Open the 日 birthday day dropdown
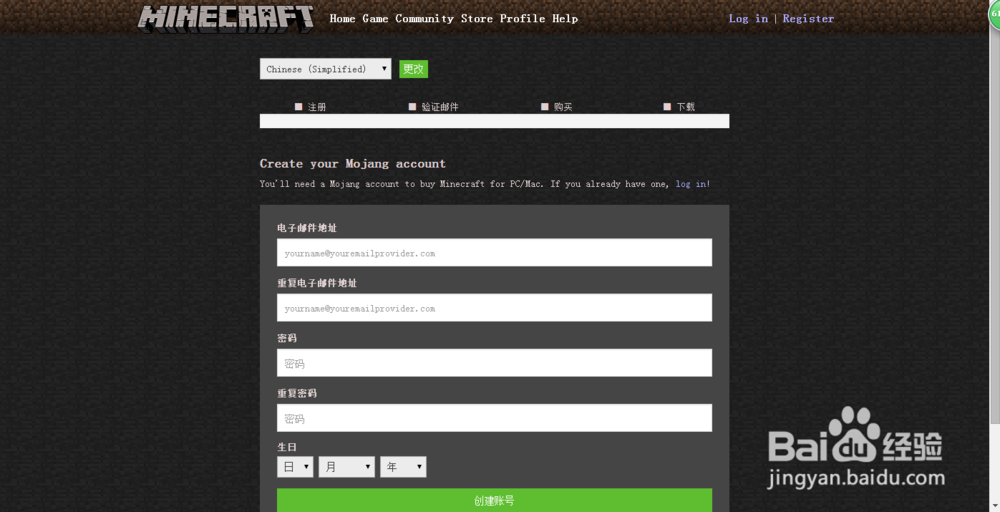This screenshot has height=512, width=1000. point(295,467)
